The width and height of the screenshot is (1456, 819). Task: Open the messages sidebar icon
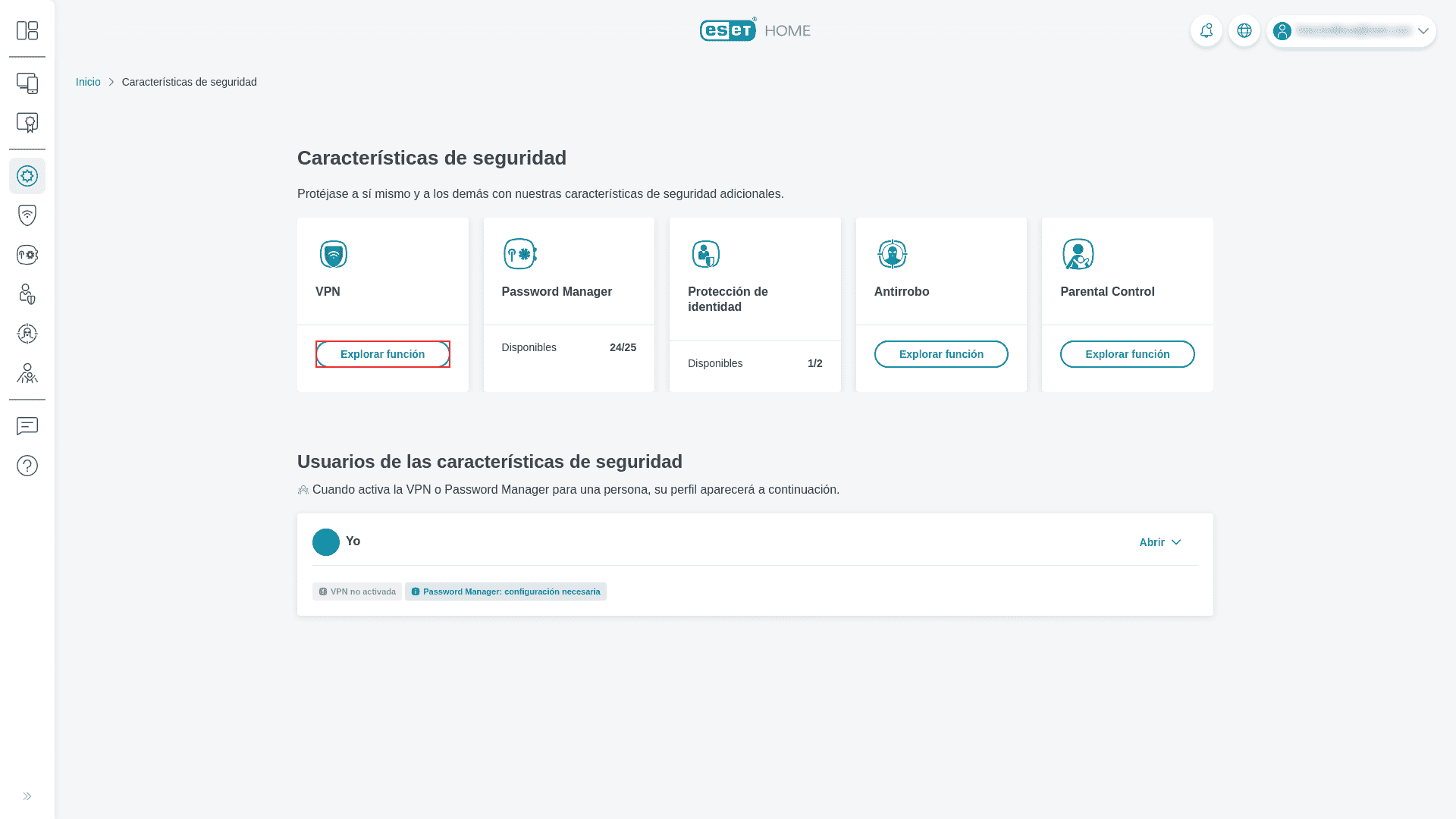coord(27,426)
